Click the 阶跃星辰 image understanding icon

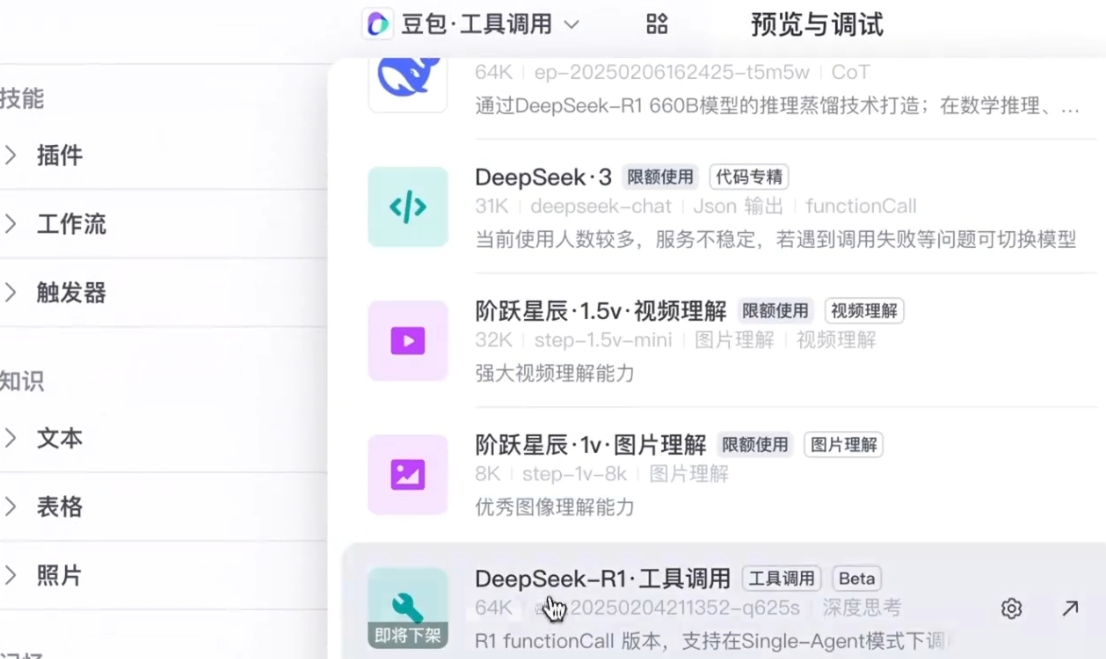(408, 475)
